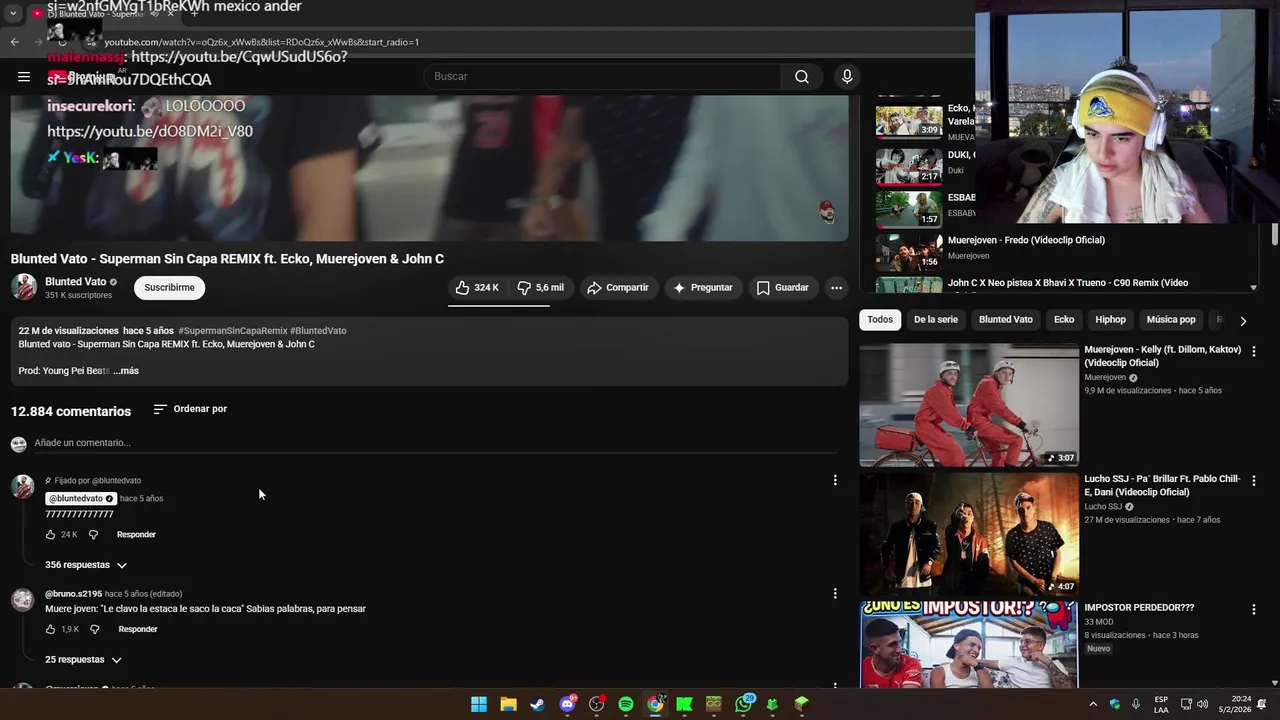
Task: Open more actions menu beside Guardar
Action: [836, 288]
